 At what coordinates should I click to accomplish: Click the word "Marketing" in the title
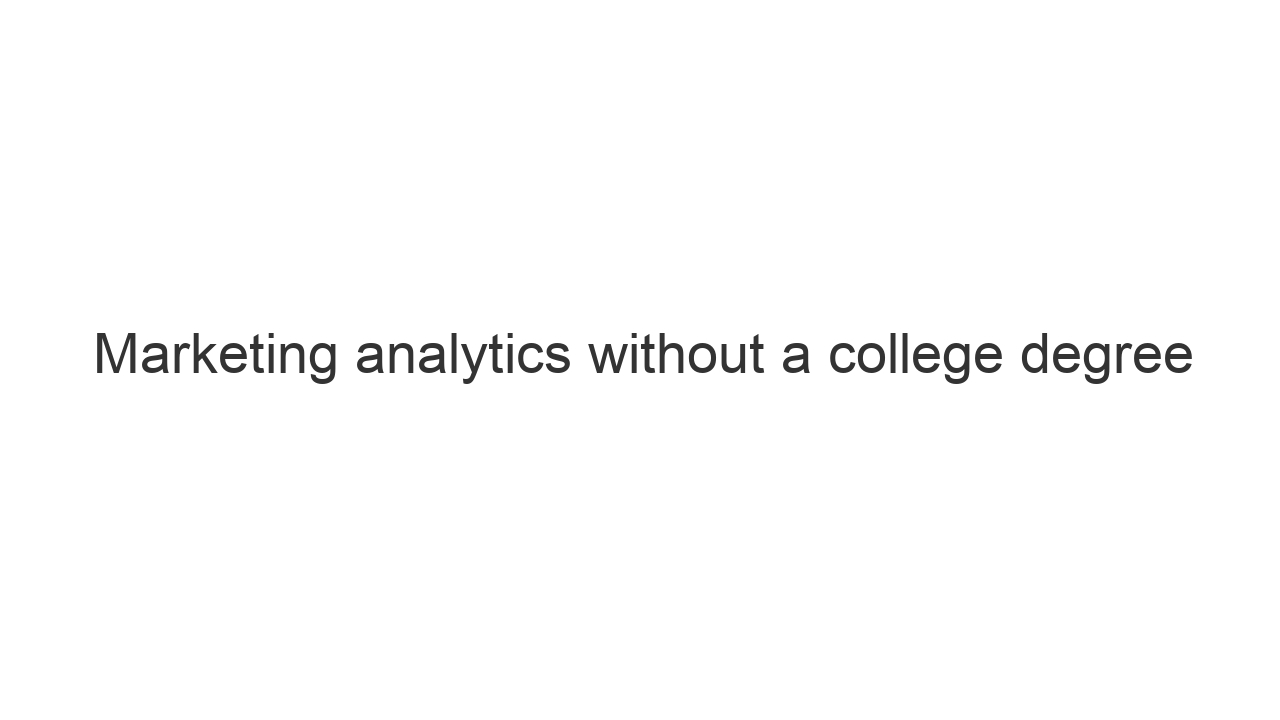coord(216,355)
